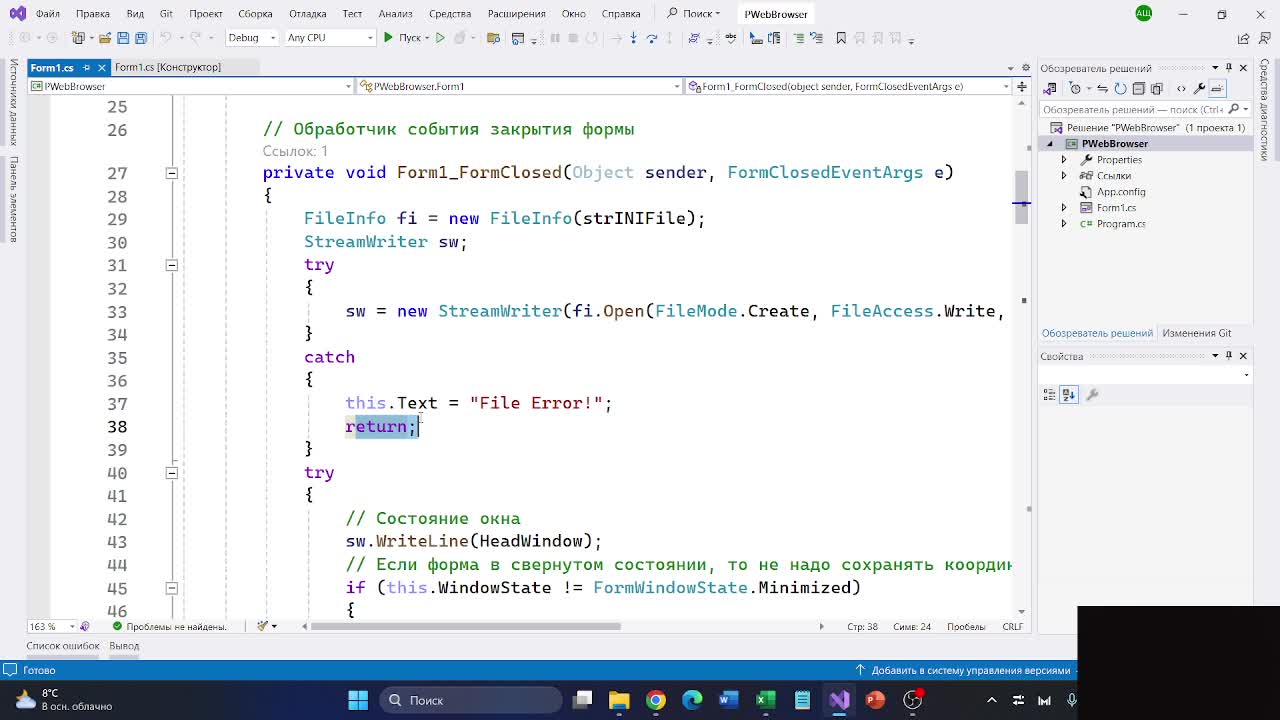
Task: Click the feedback icon at top right
Action: (1265, 38)
